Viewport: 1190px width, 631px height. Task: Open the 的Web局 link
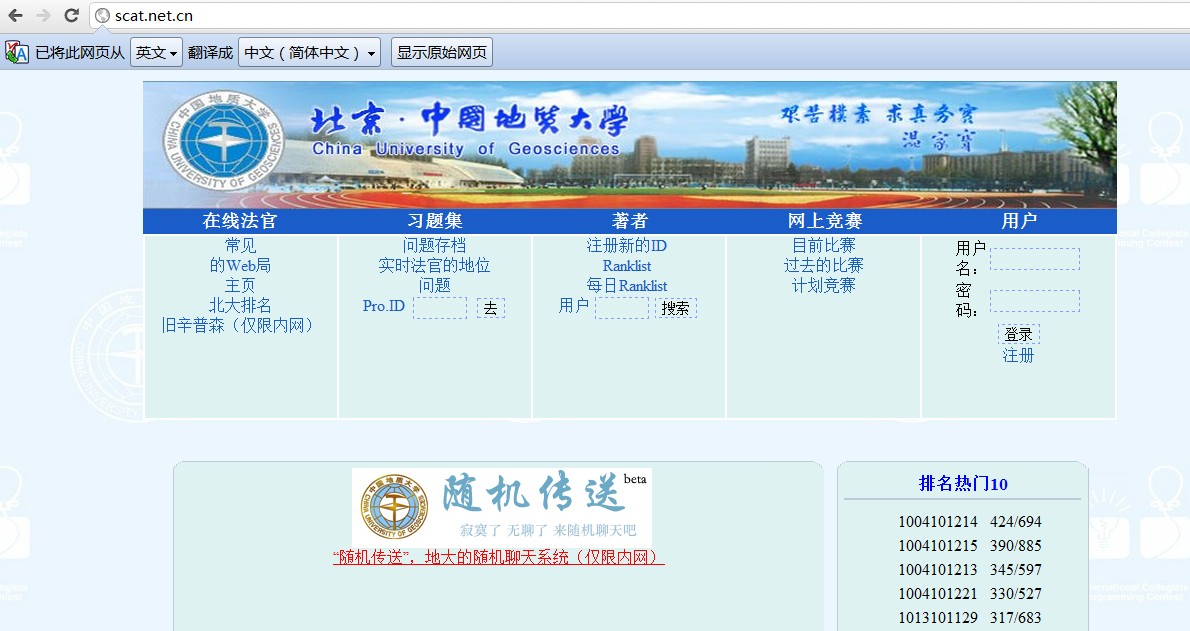(x=241, y=265)
